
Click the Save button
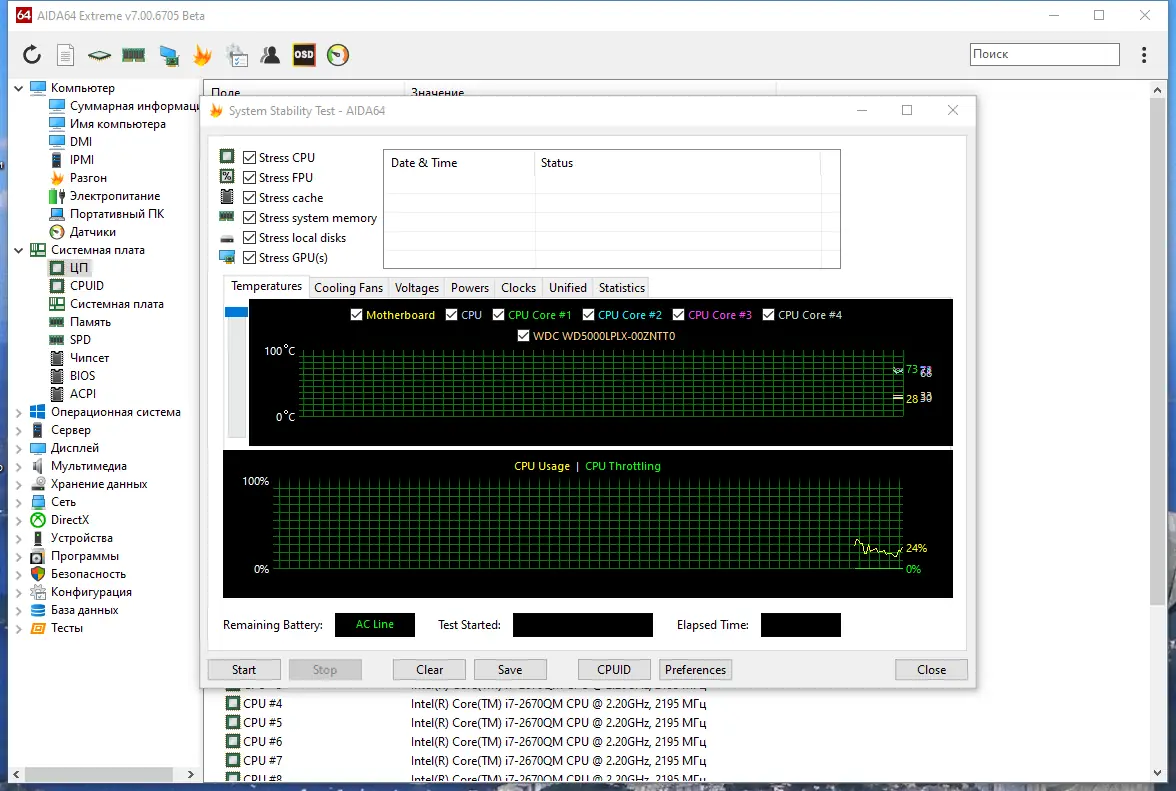click(510, 670)
